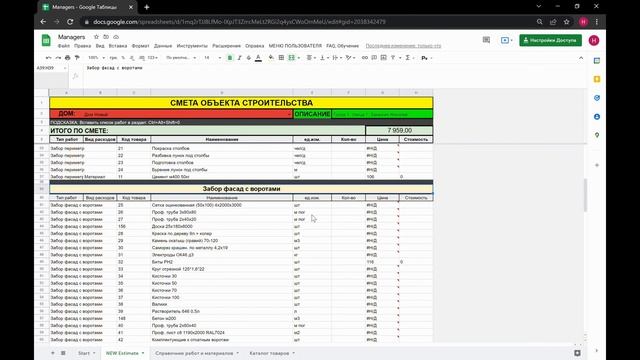Open the Google account avatar

coord(594,40)
